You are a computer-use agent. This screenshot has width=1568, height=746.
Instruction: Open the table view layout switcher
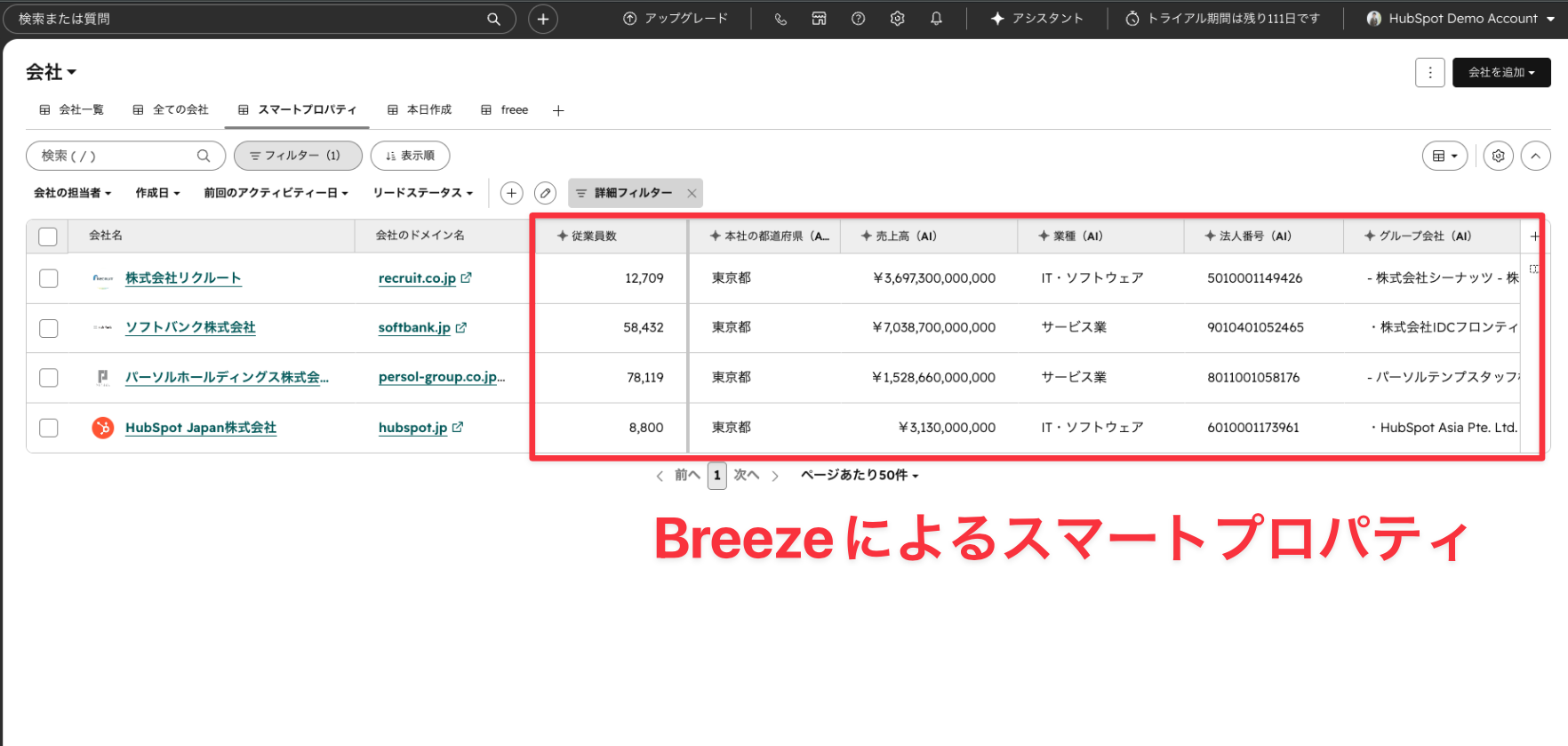1444,156
